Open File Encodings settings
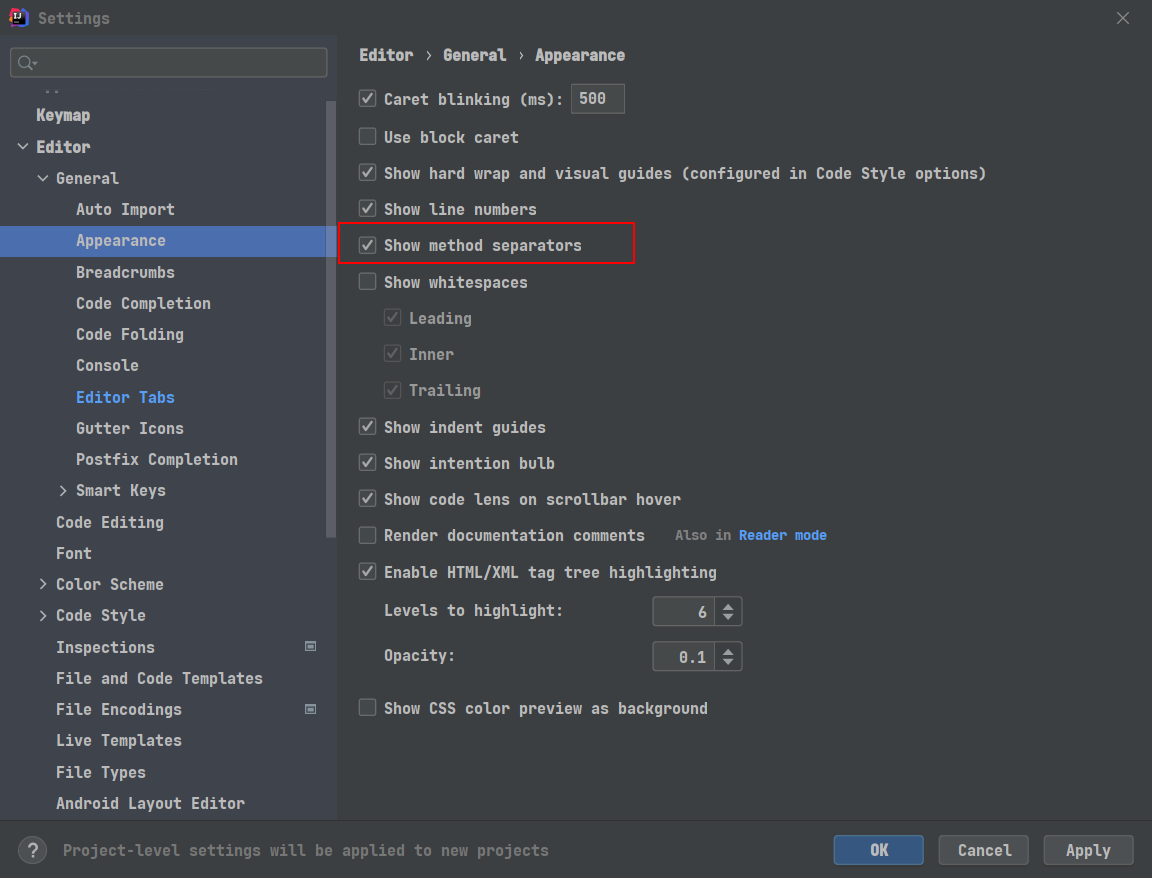1152x878 pixels. tap(119, 710)
